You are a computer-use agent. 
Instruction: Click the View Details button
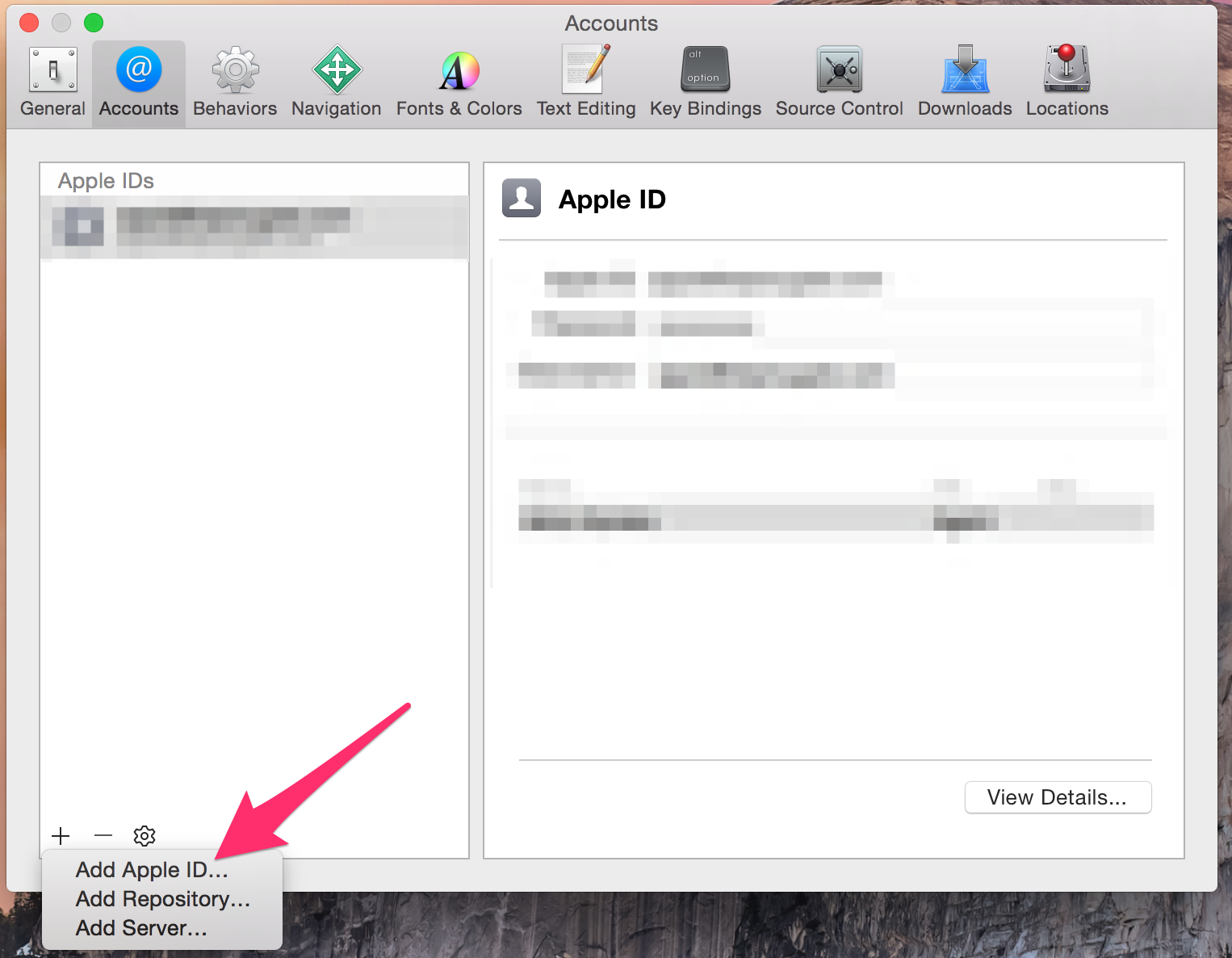coord(1058,797)
